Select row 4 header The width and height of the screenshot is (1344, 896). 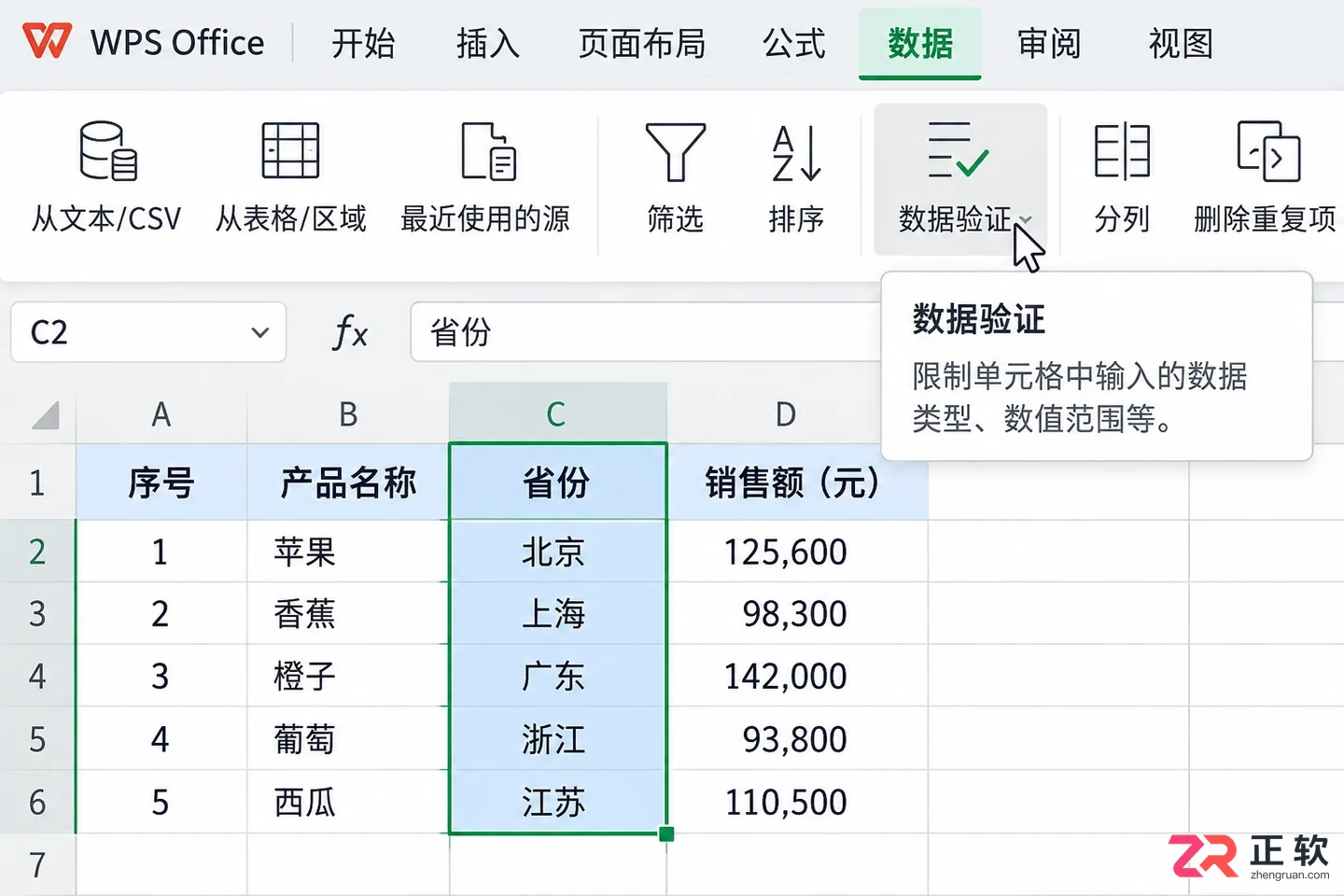point(37,676)
